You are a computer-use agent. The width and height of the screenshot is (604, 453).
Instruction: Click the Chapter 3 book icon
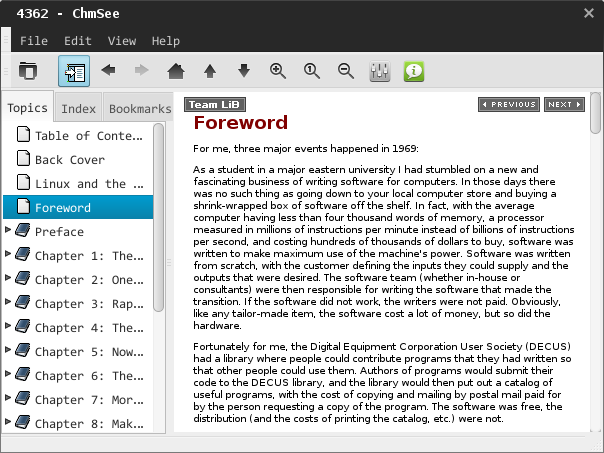pos(23,302)
